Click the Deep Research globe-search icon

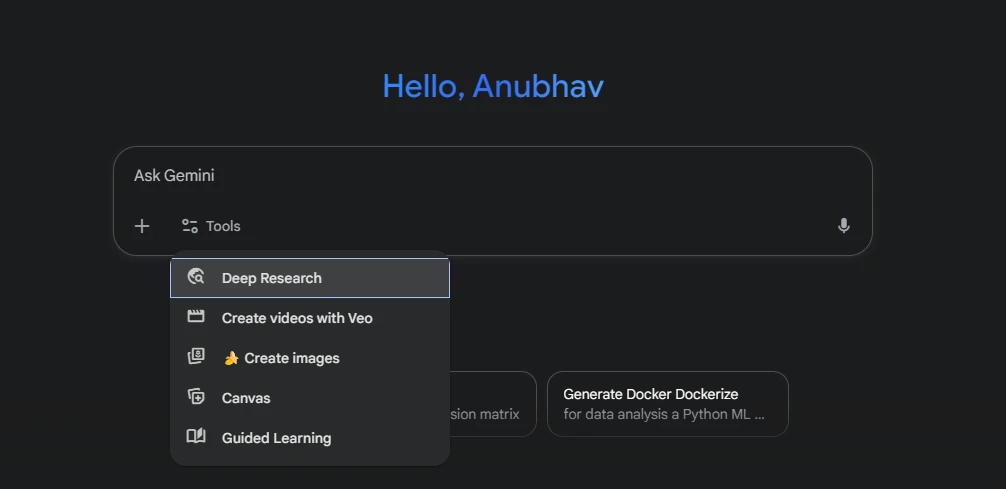(x=196, y=277)
